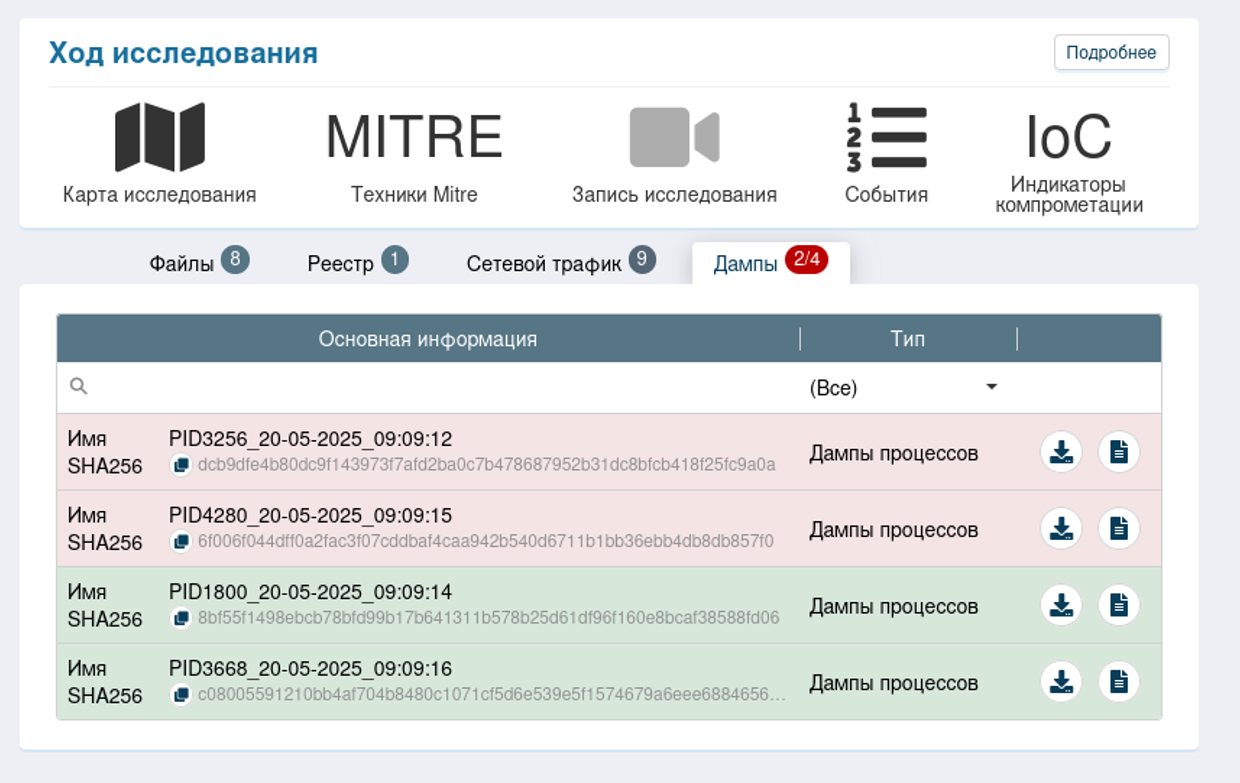Screen dimensions: 1240x783
Task: Click the search field in dumps table
Action: pos(430,388)
